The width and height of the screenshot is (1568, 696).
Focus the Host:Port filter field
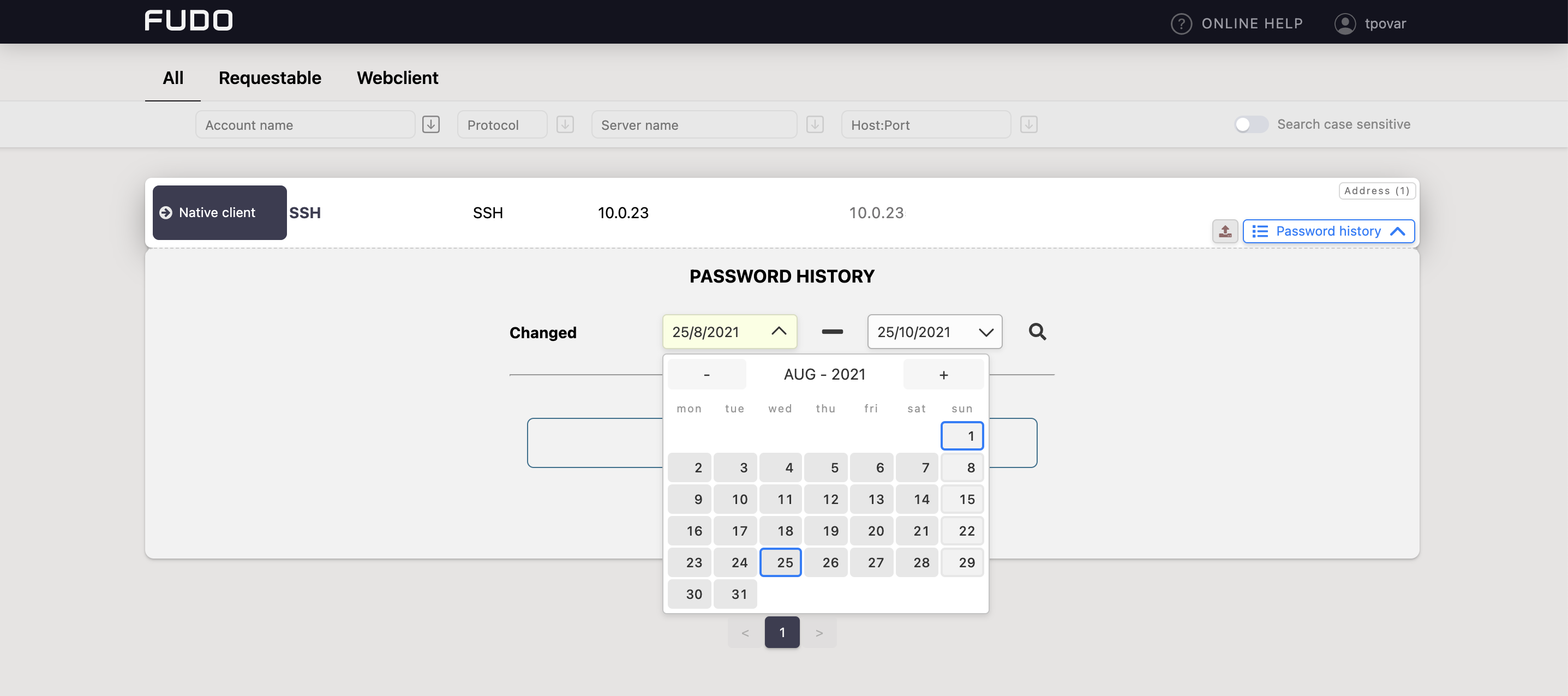pyautogui.click(x=926, y=125)
